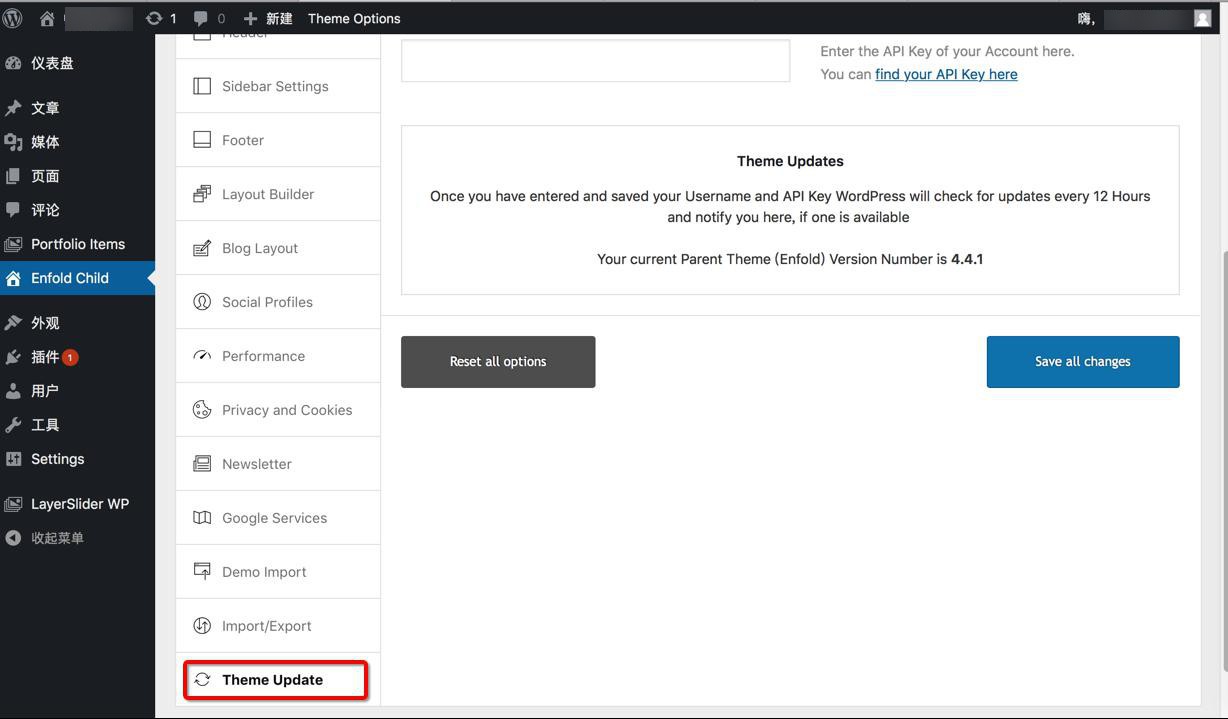
Task: Click the Posts pushpin icon
Action: [x=13, y=108]
